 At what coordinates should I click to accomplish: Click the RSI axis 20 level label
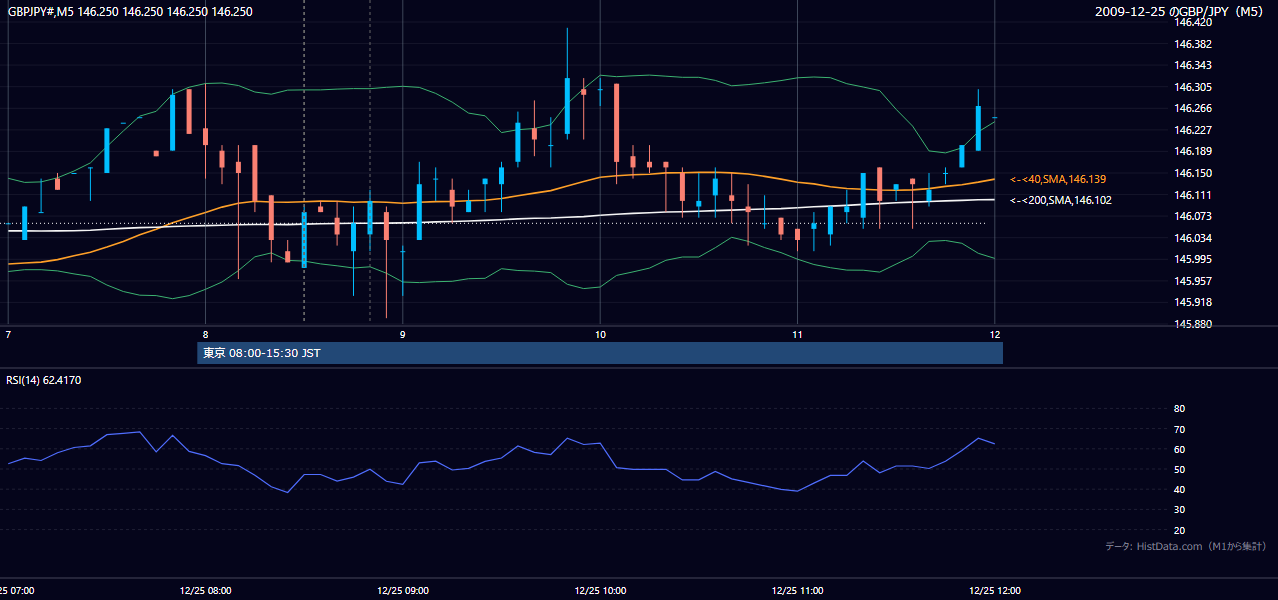pyautogui.click(x=1179, y=530)
